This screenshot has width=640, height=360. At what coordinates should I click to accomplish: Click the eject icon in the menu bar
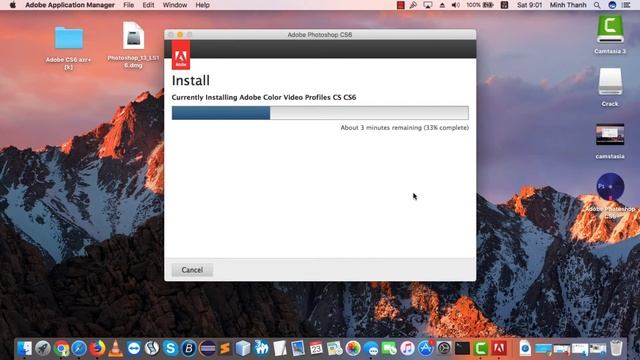tap(442, 5)
